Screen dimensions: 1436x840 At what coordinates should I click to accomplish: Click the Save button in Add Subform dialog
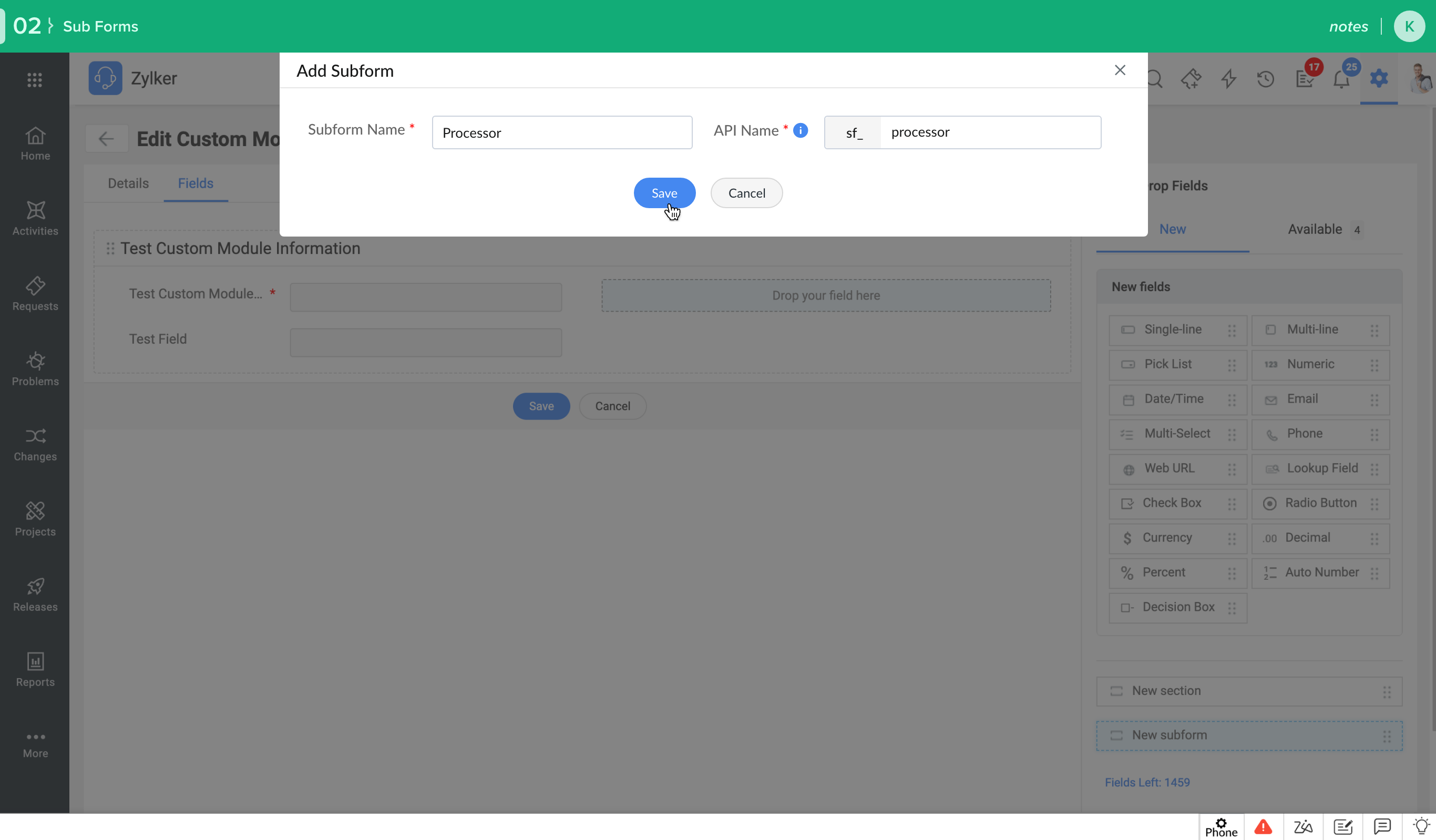click(664, 193)
